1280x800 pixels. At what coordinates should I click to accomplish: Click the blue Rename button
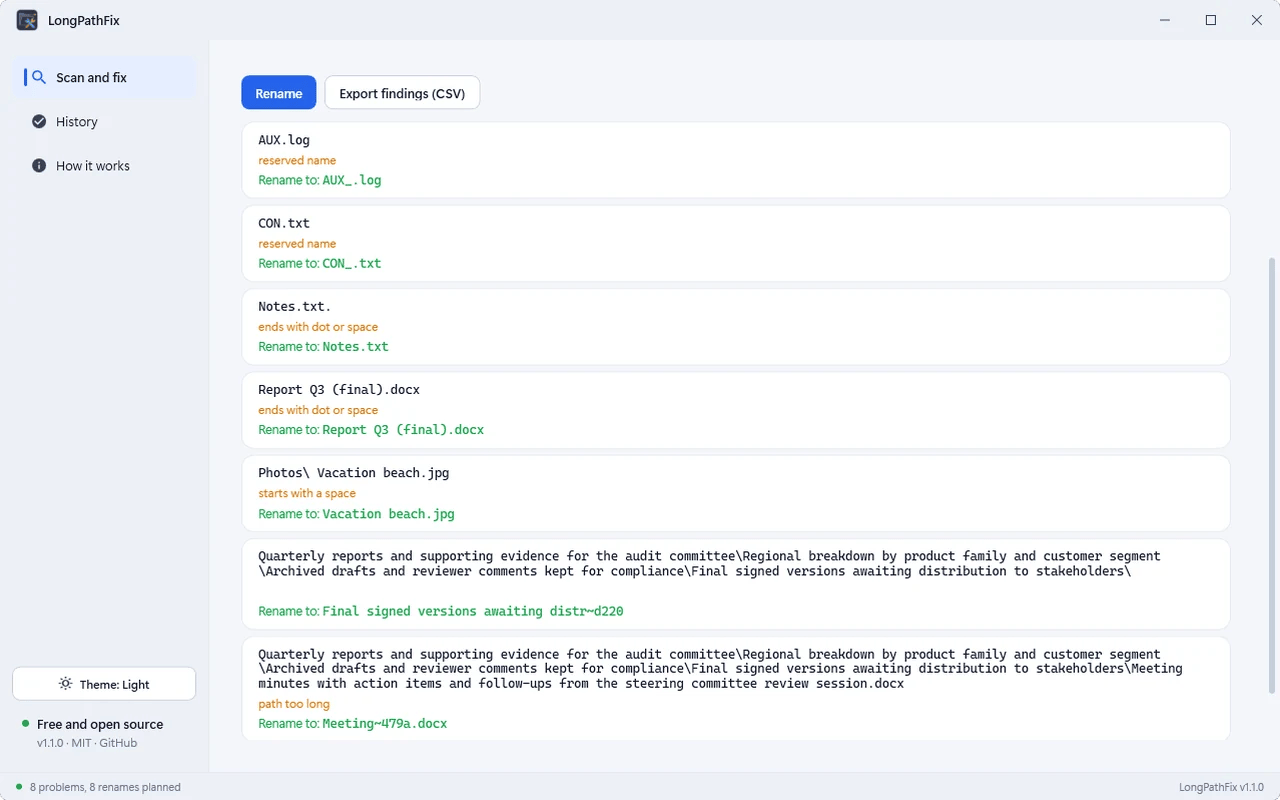[x=279, y=93]
